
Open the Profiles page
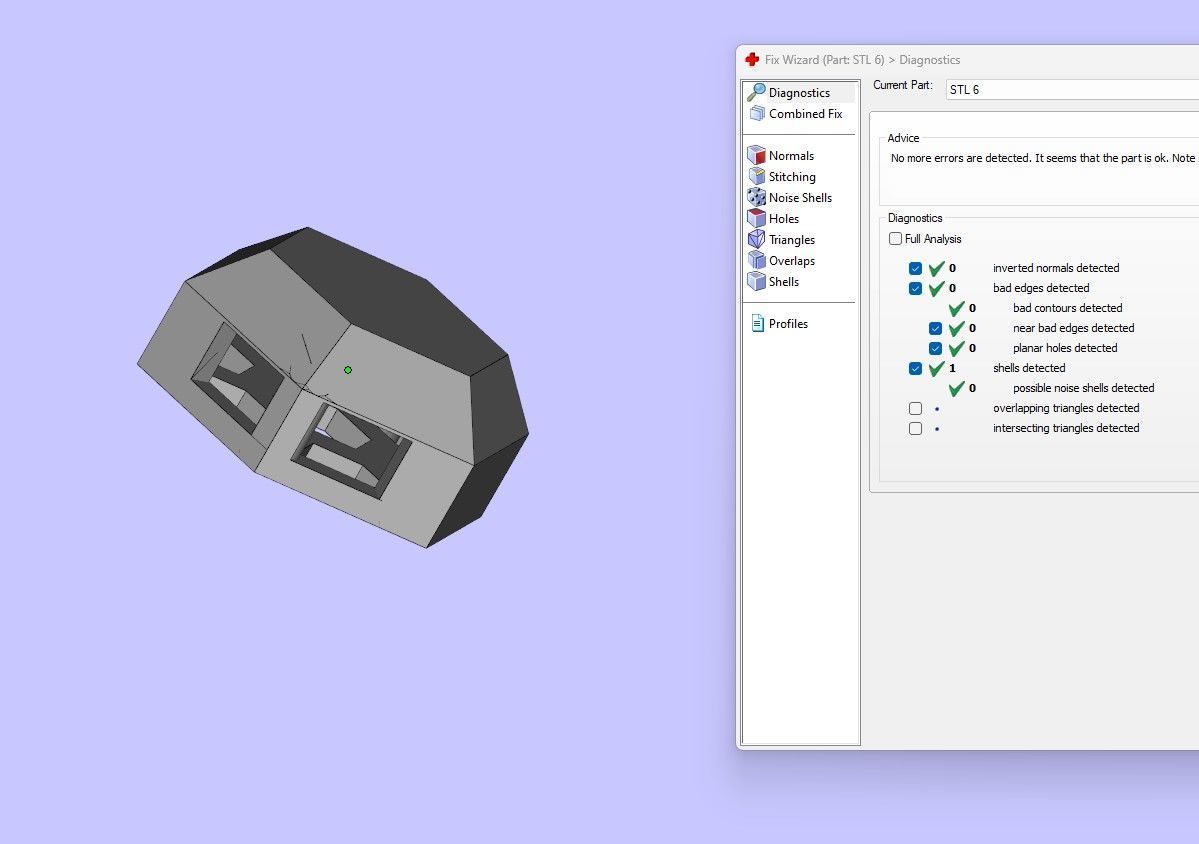[788, 323]
